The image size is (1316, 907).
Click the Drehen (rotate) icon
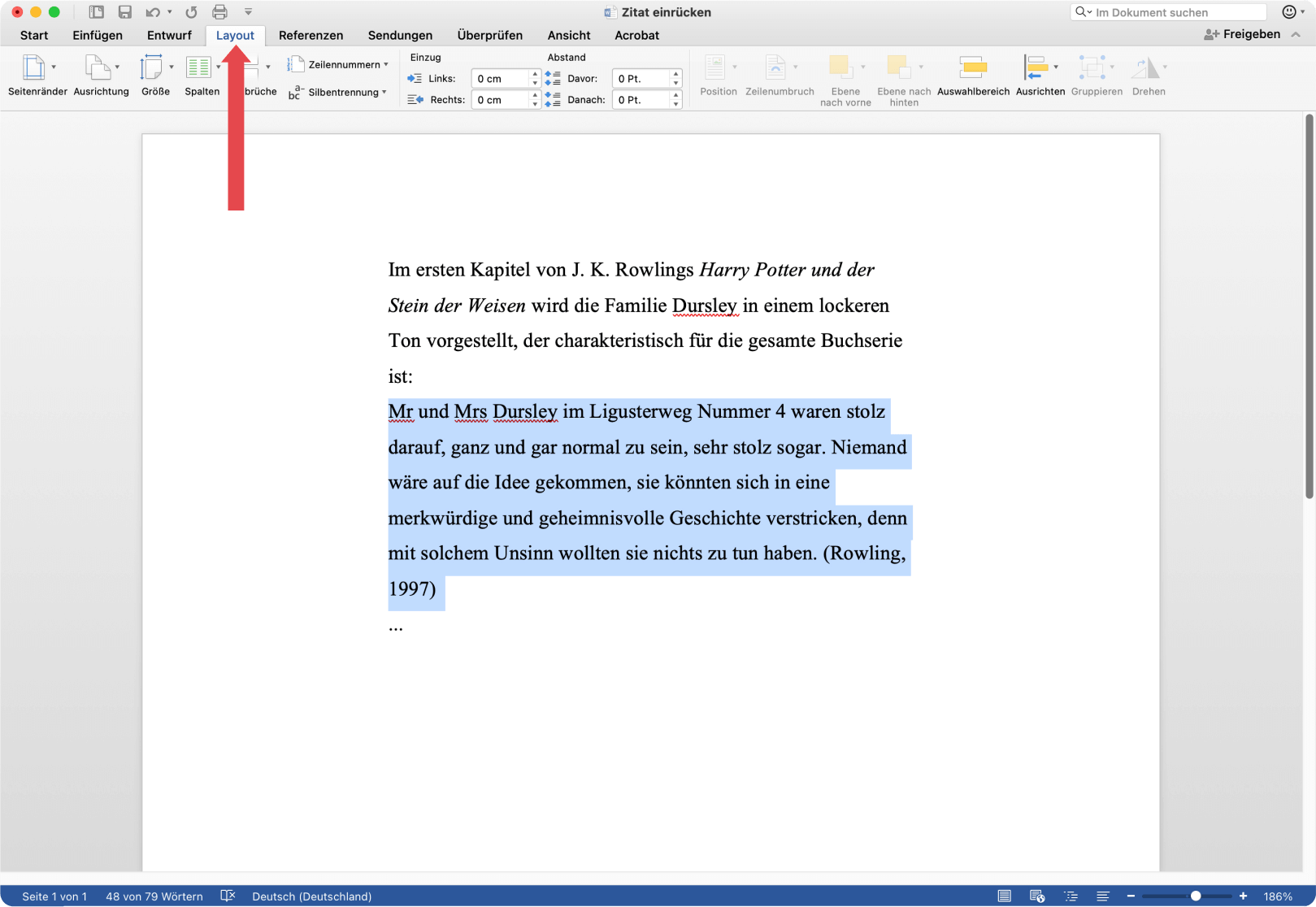click(1145, 67)
